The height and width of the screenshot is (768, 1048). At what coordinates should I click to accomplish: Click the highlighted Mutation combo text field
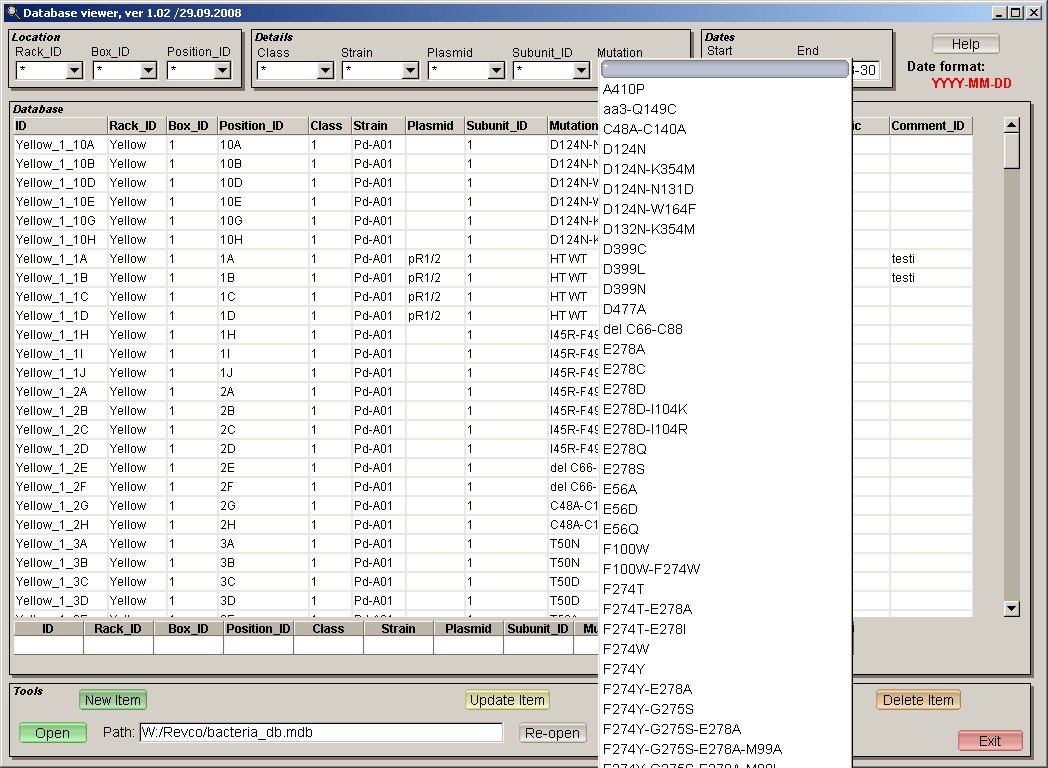725,69
